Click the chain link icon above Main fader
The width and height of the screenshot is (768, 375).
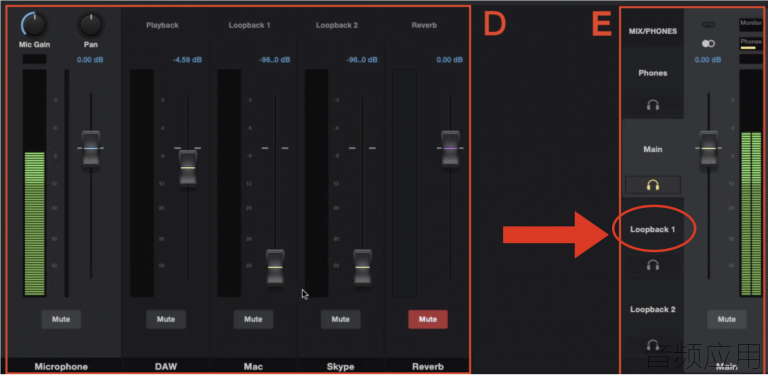[x=708, y=24]
